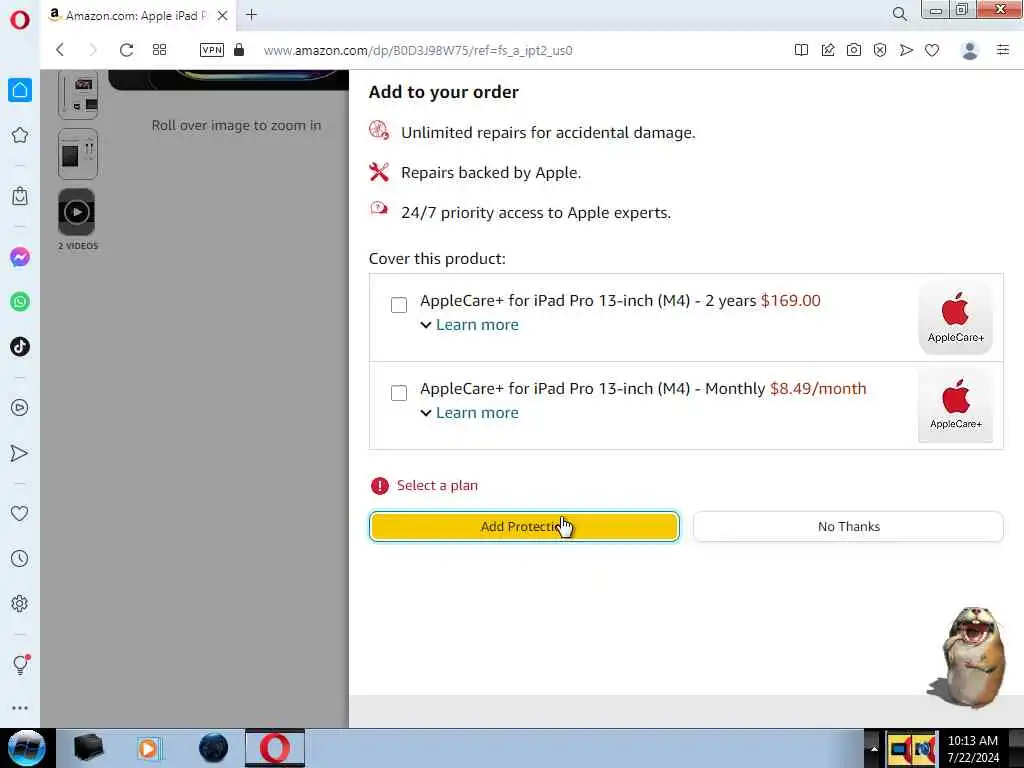The width and height of the screenshot is (1024, 768).
Task: Open Easy Setup sliders icon
Action: pyautogui.click(x=1003, y=50)
